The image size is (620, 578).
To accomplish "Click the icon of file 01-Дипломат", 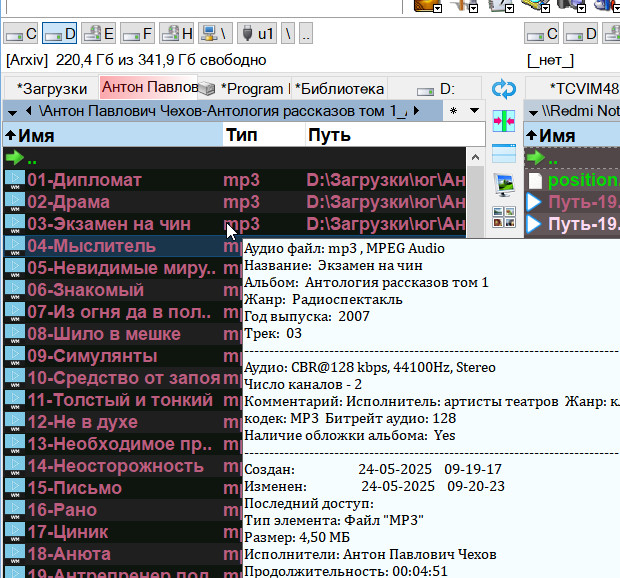I will coord(15,180).
